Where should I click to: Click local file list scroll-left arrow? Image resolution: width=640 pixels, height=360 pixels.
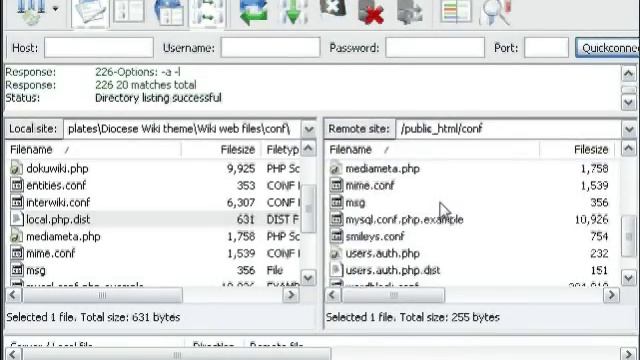coord(13,295)
